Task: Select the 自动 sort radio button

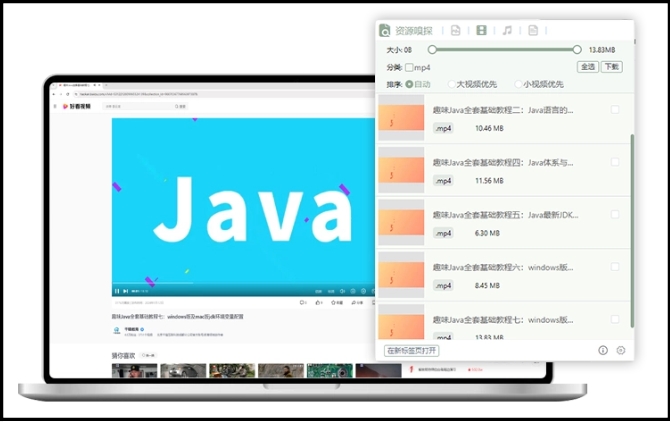Action: [x=409, y=84]
